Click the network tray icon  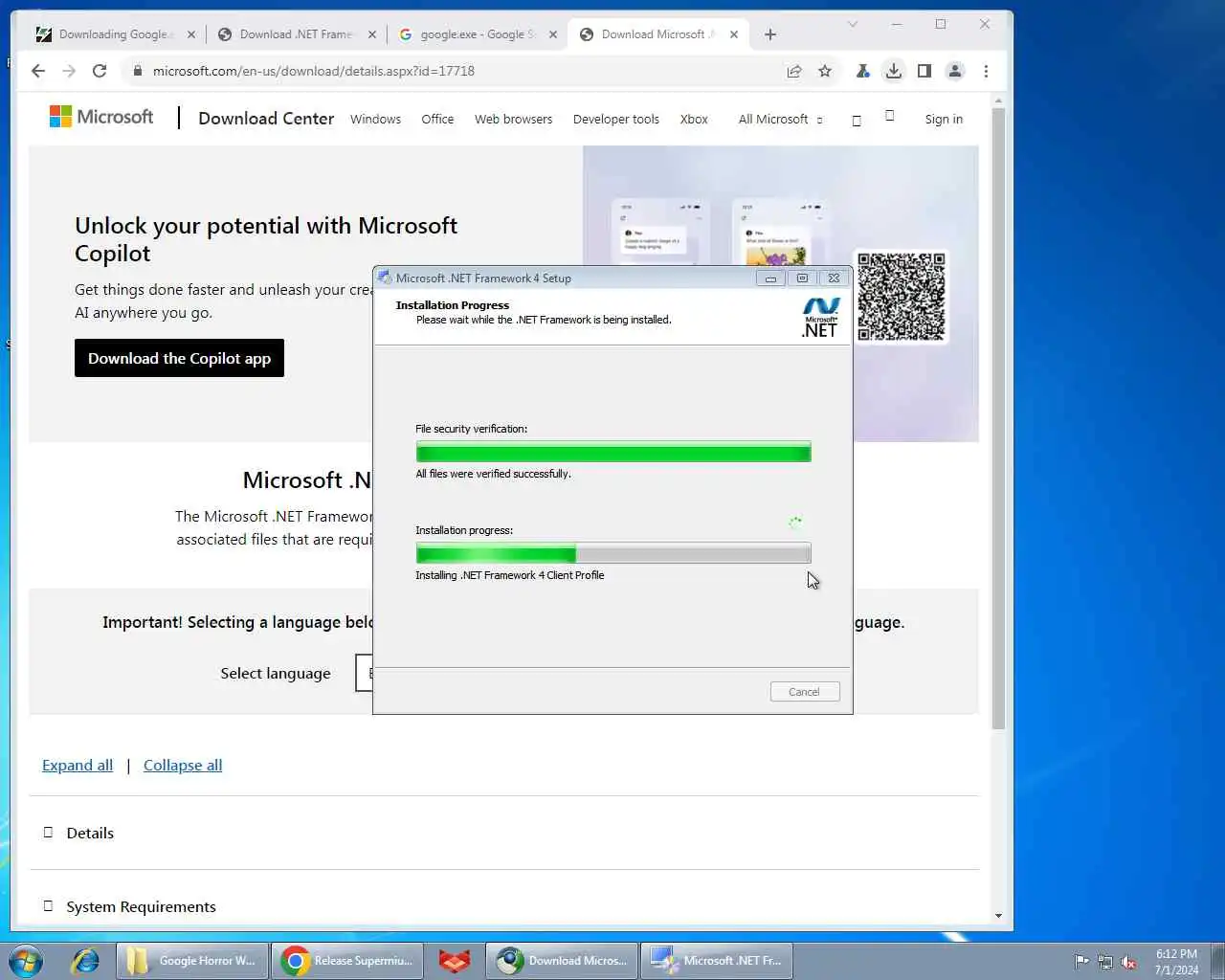[x=1105, y=962]
